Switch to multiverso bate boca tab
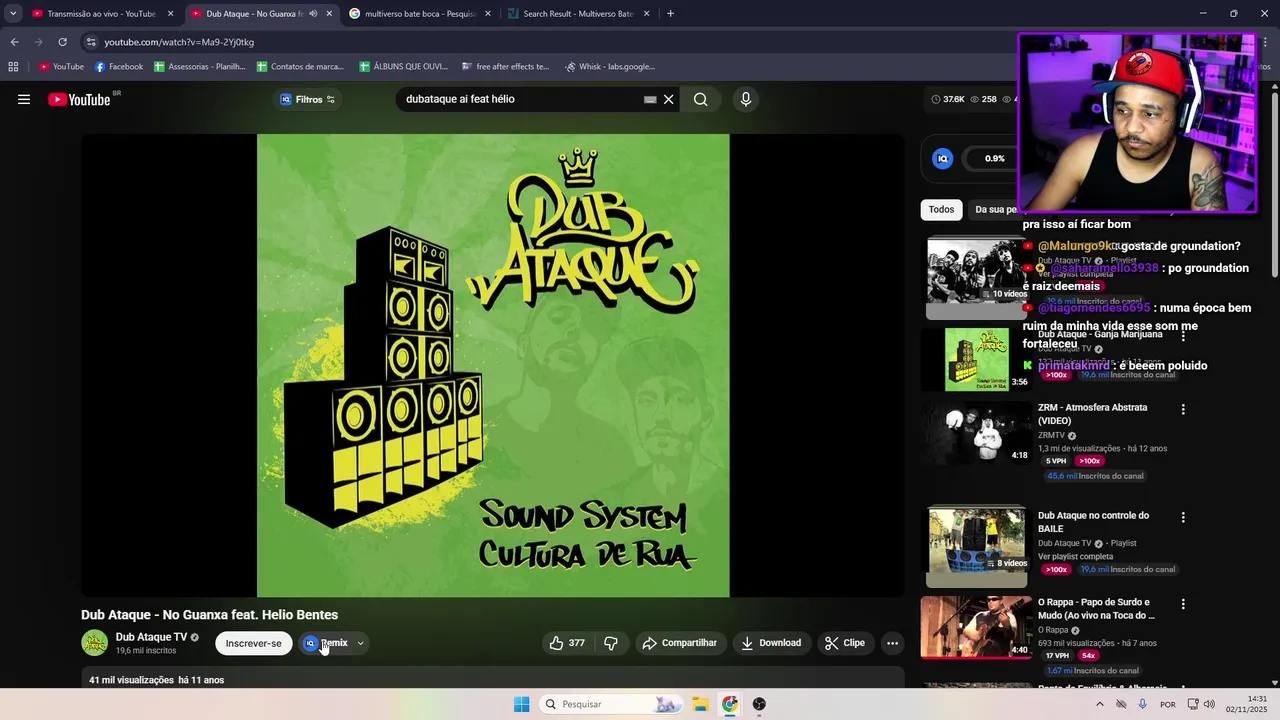 click(420, 14)
